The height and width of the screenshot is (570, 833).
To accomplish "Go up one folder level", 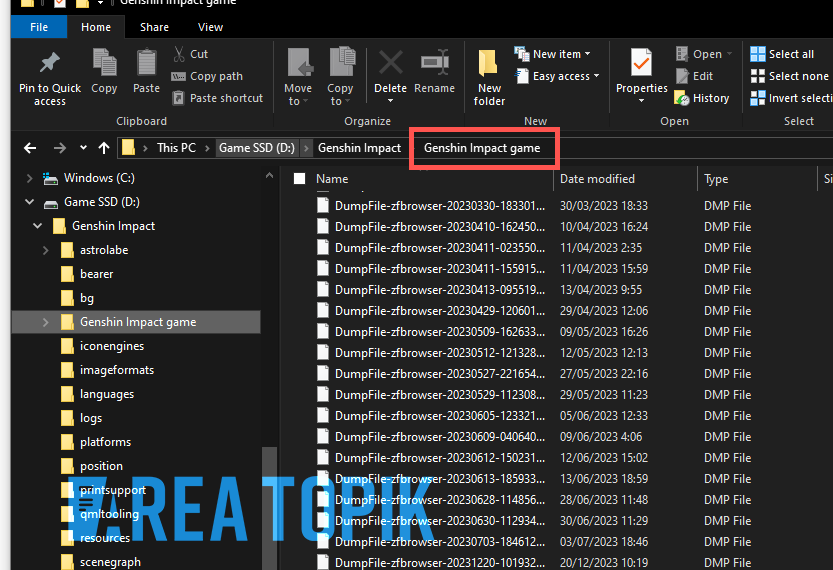I will (x=104, y=148).
